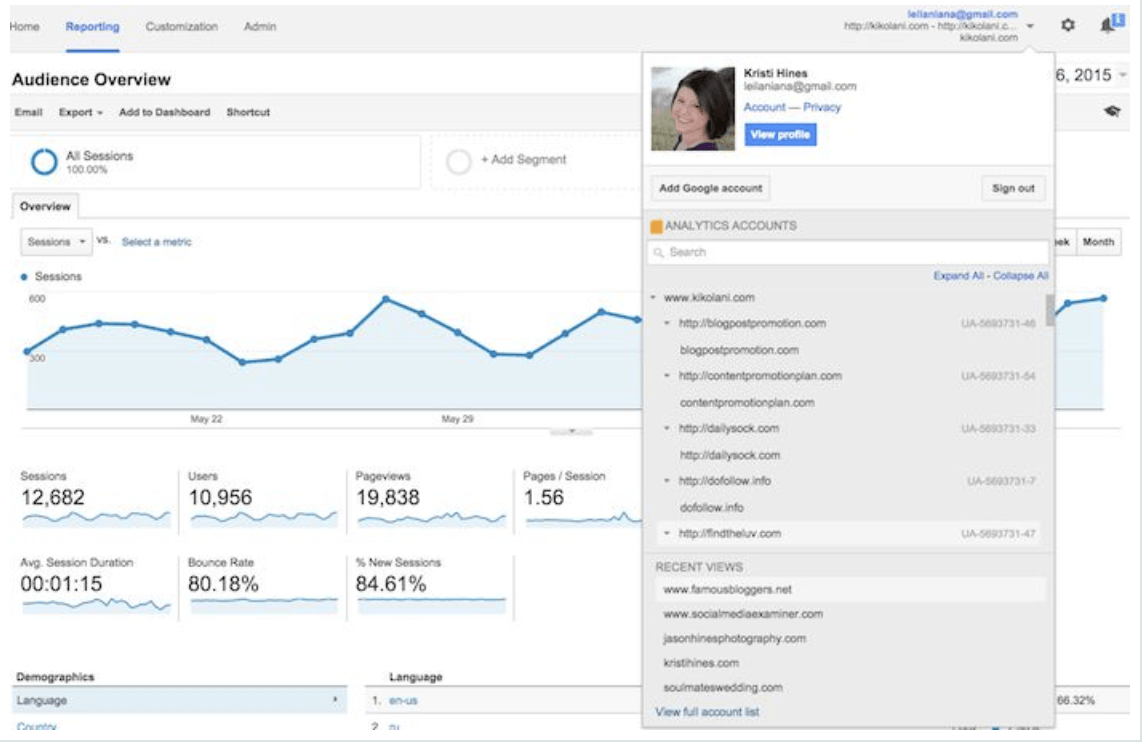Viewport: 1142px width, 744px height.
Task: Click the Kristi Hines profile photo
Action: point(692,109)
